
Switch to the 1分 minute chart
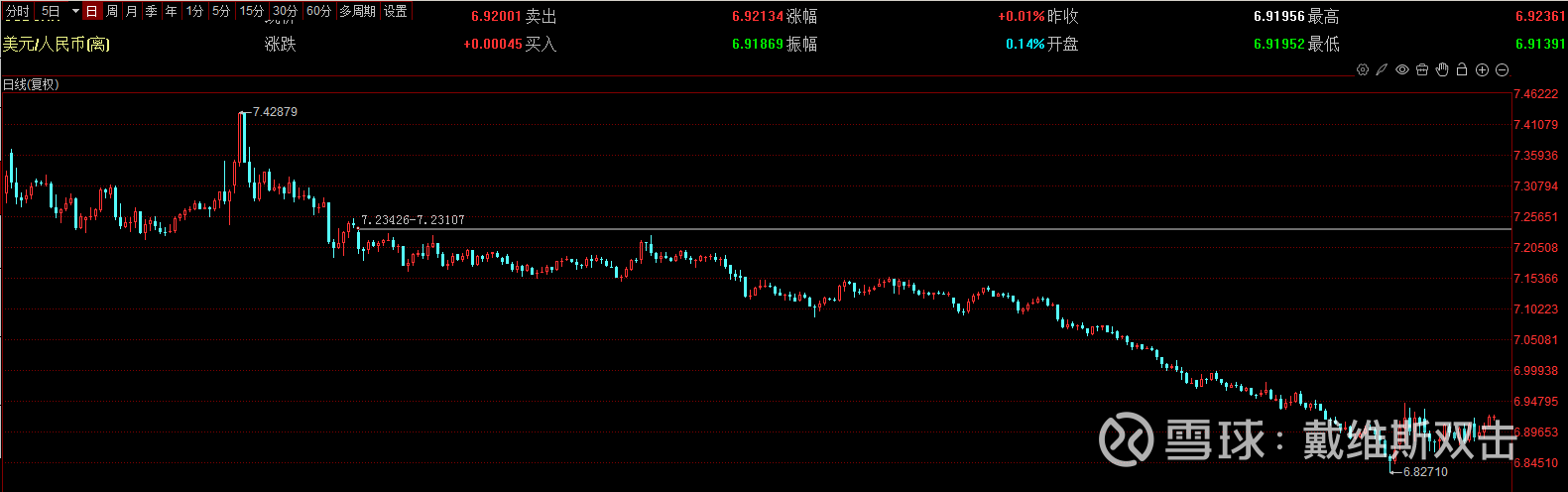pyautogui.click(x=194, y=11)
